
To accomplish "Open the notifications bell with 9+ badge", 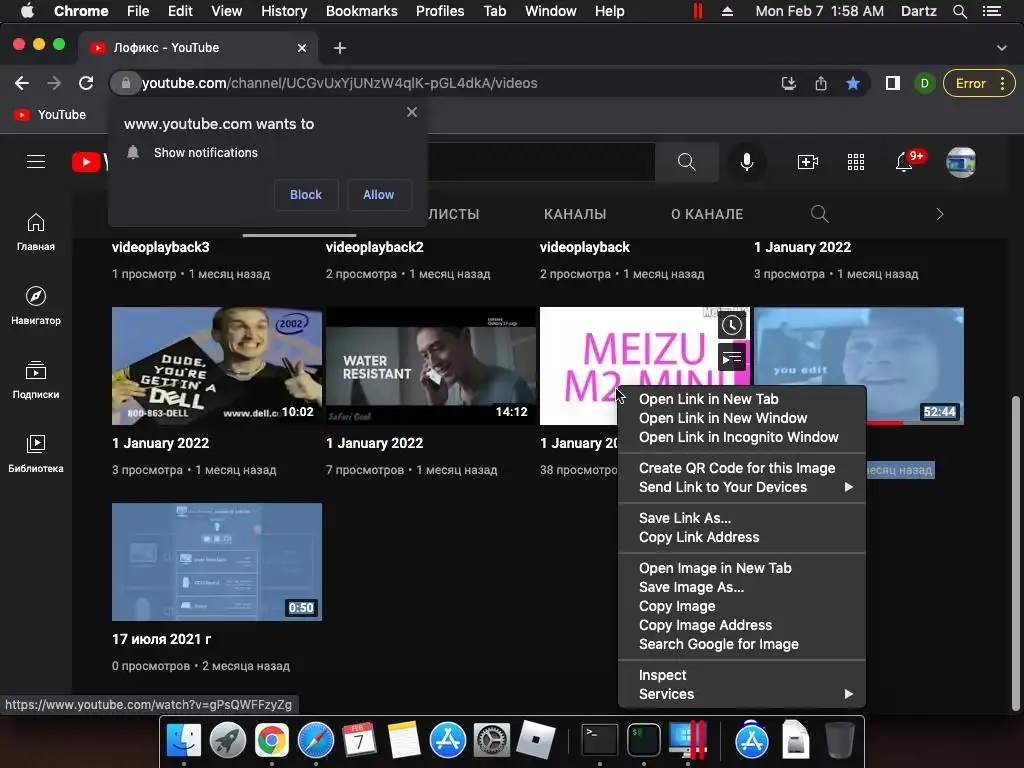I will point(905,161).
